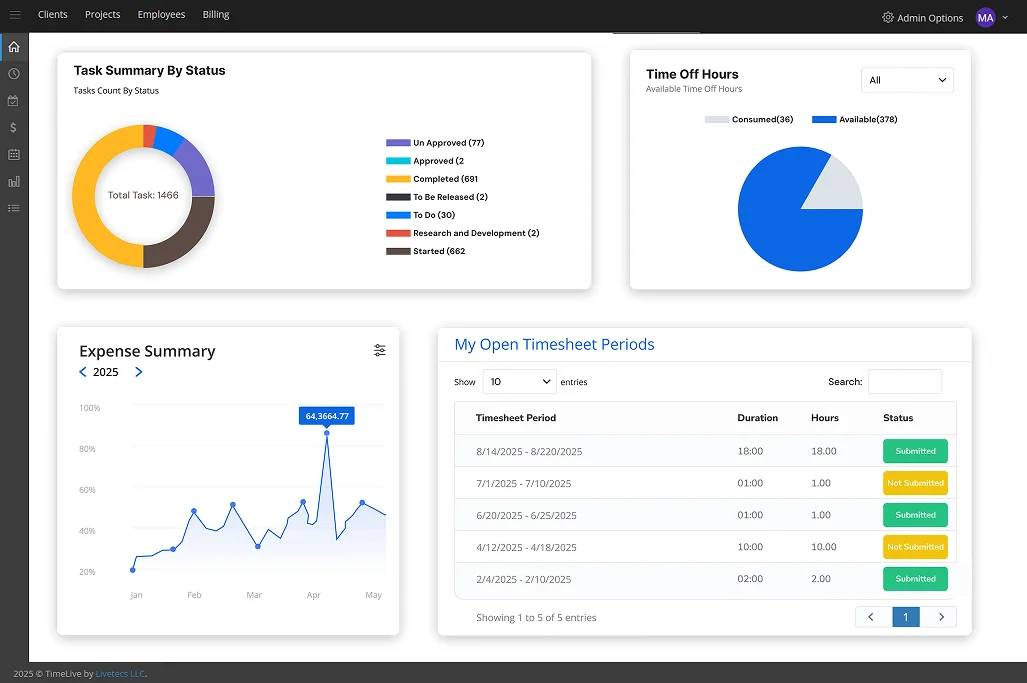Click the 2/4/2025 - 2/10/2025 period
1027x683 pixels.
[x=523, y=580]
